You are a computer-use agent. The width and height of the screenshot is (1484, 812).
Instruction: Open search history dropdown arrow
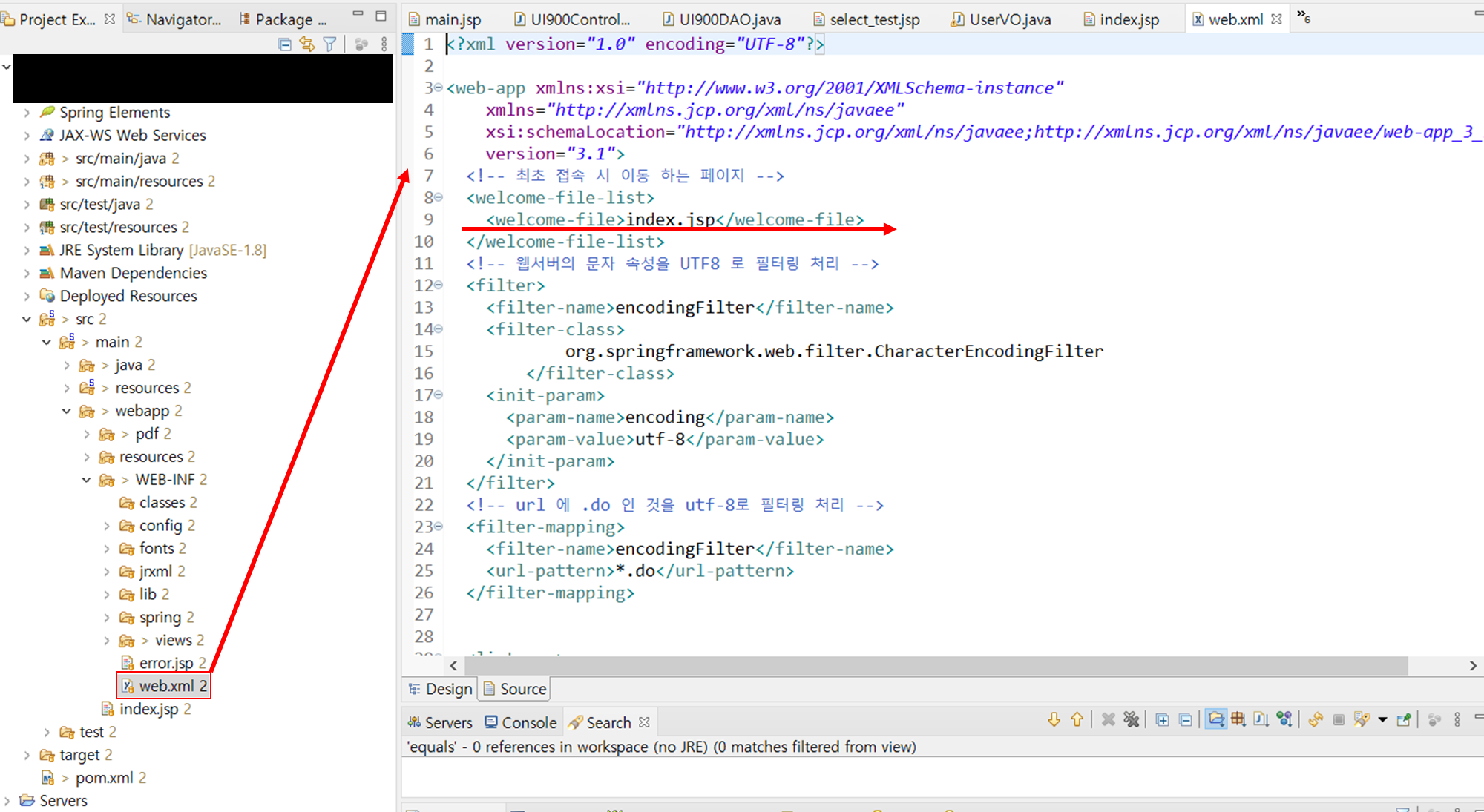1382,719
